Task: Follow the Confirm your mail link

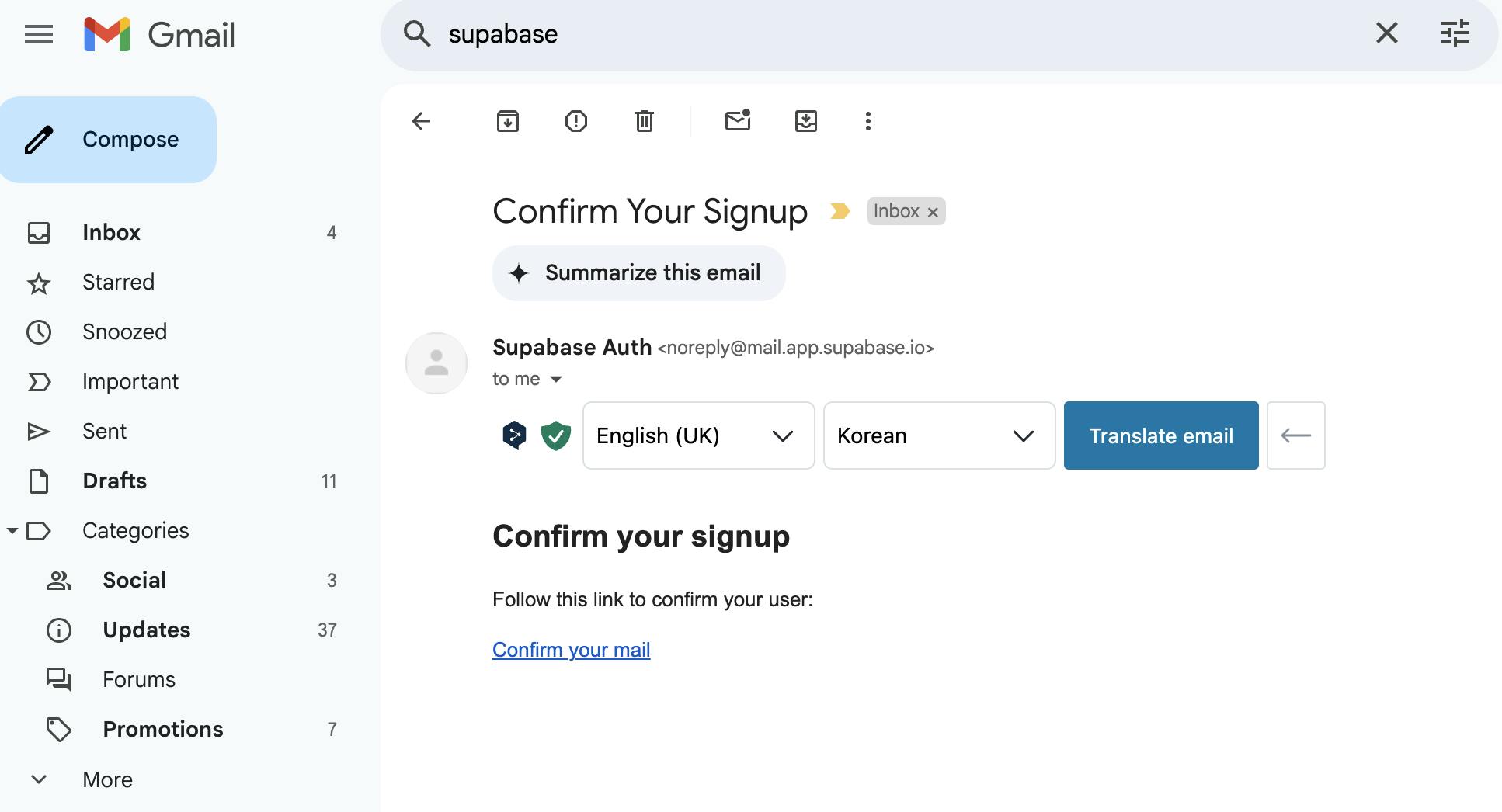Action: pyautogui.click(x=571, y=650)
